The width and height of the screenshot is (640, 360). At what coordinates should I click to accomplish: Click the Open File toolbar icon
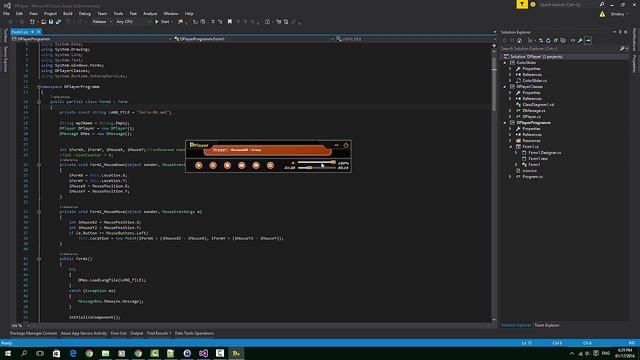43,22
